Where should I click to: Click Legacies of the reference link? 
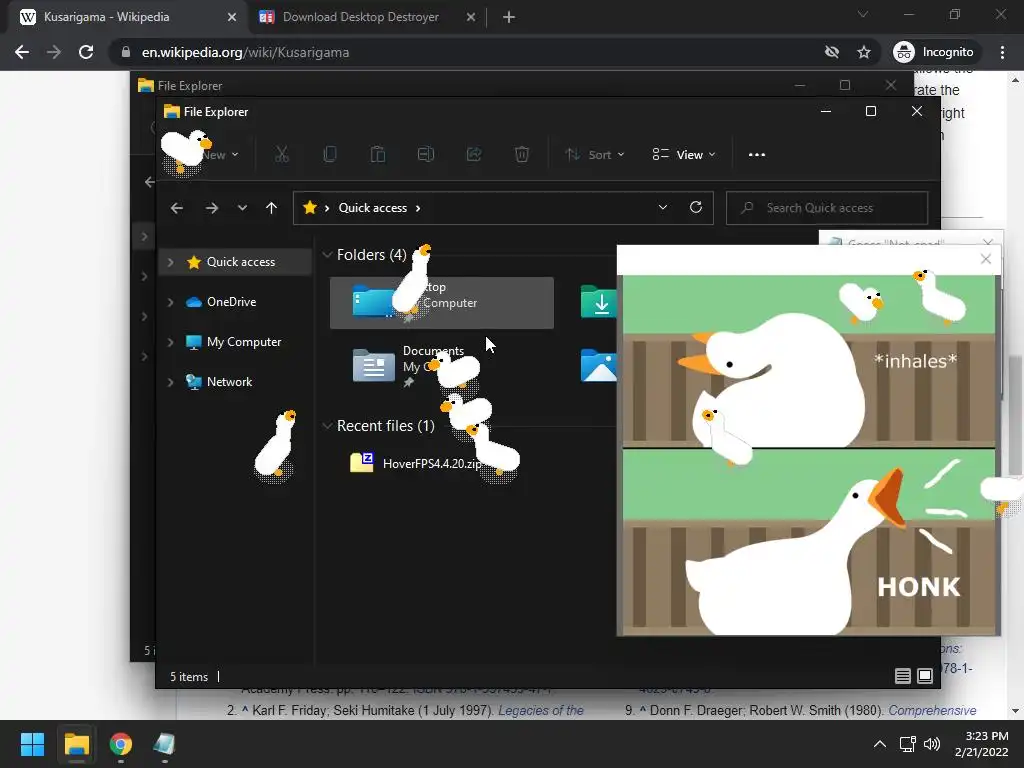tap(541, 711)
